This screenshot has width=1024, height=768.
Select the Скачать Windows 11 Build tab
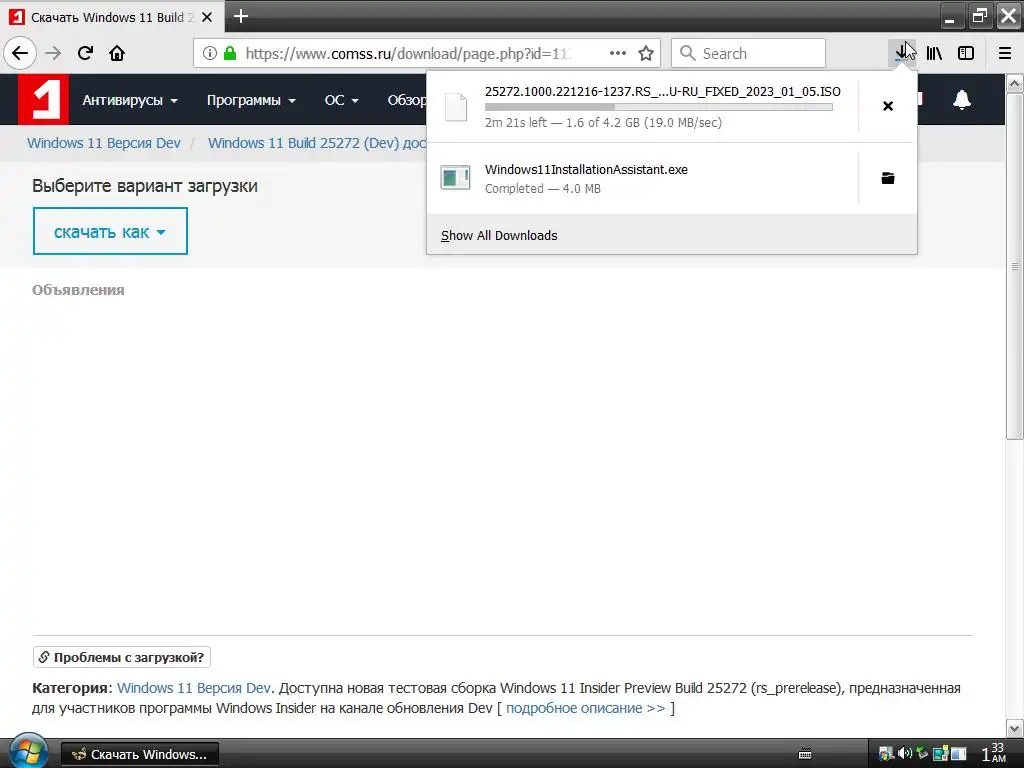[x=112, y=17]
